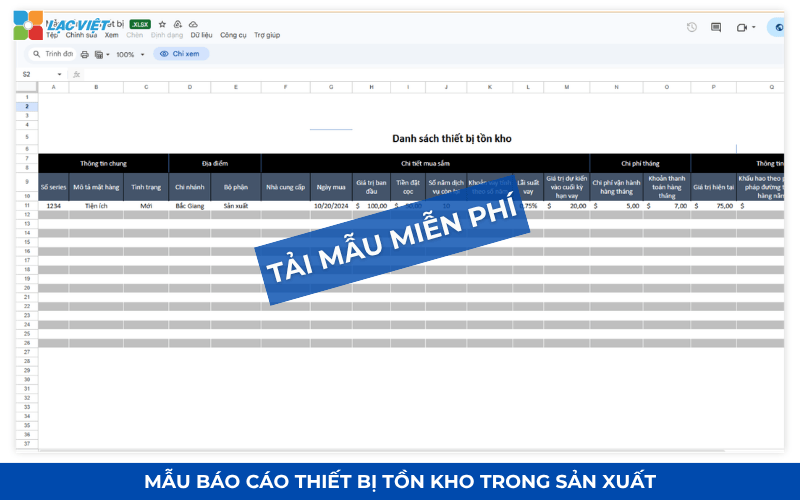Expand the filter views dropdown arrow
800x500 pixels.
point(108,55)
